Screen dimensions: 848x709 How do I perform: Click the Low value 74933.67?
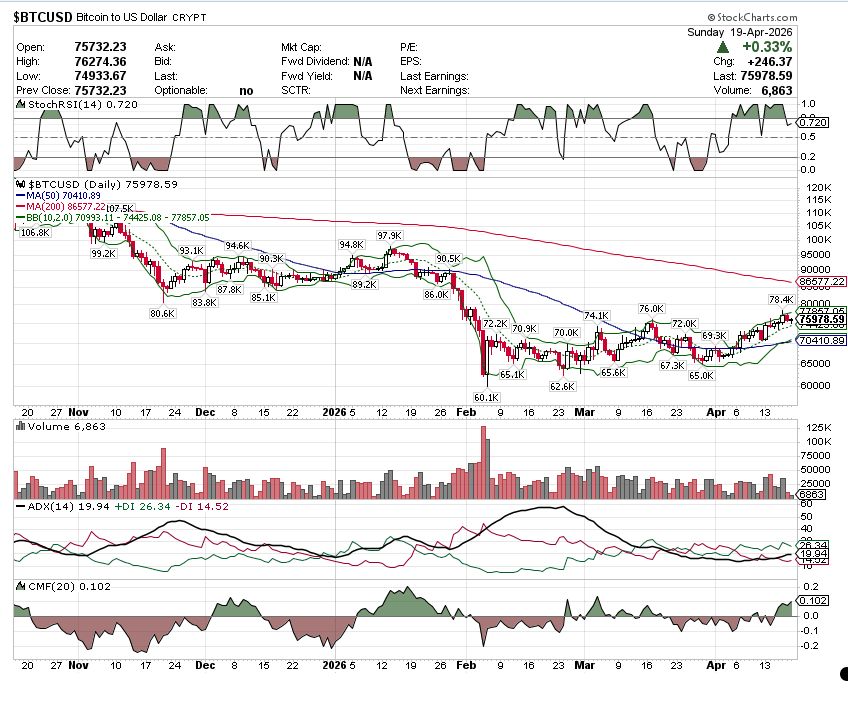click(100, 76)
